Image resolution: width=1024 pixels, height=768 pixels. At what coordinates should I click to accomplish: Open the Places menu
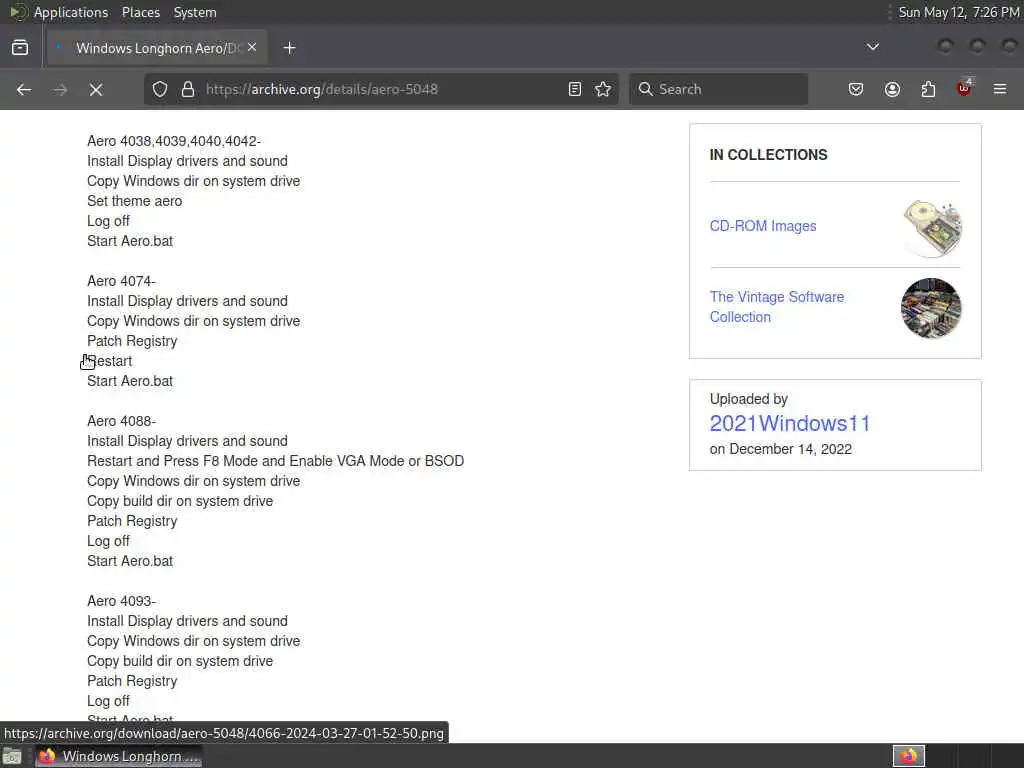coord(140,12)
